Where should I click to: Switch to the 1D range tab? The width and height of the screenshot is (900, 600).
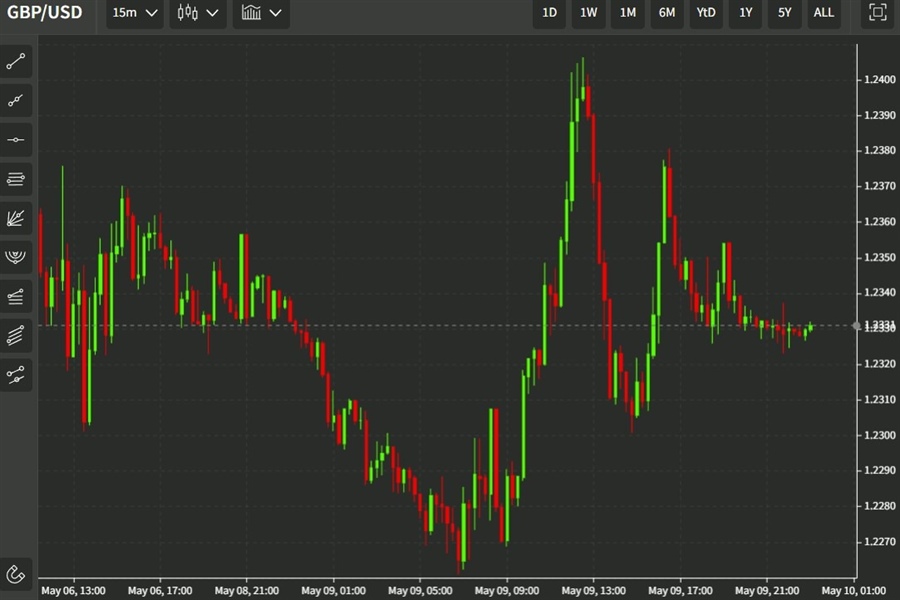pyautogui.click(x=548, y=13)
